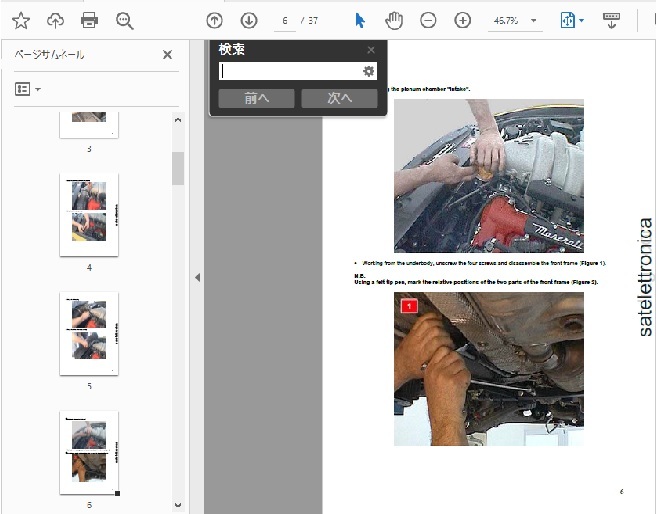The width and height of the screenshot is (656, 514).
Task: Select the arrow selection tool
Action: coord(360,20)
